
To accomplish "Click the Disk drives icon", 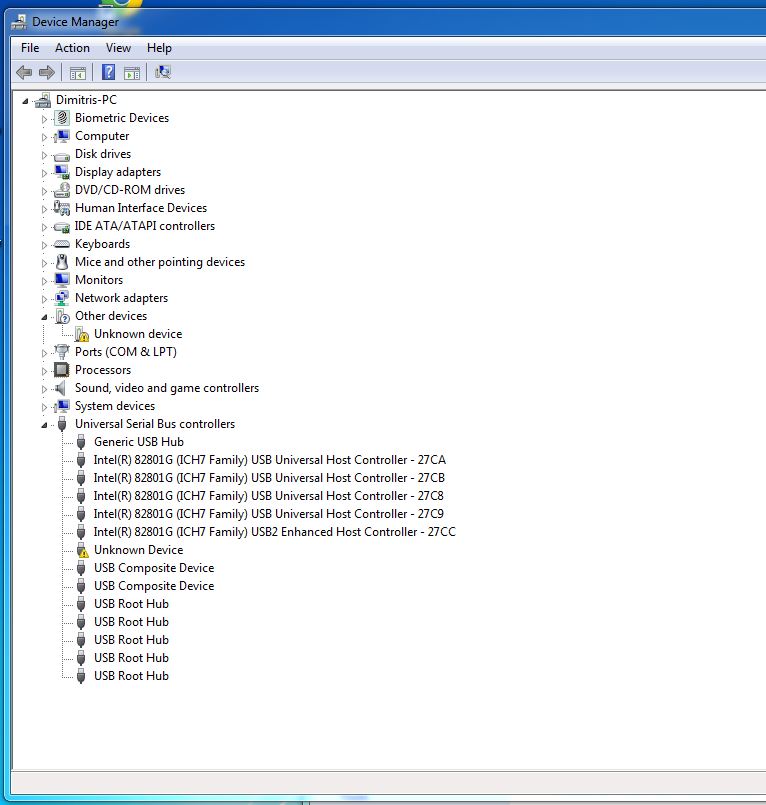I will [x=62, y=156].
